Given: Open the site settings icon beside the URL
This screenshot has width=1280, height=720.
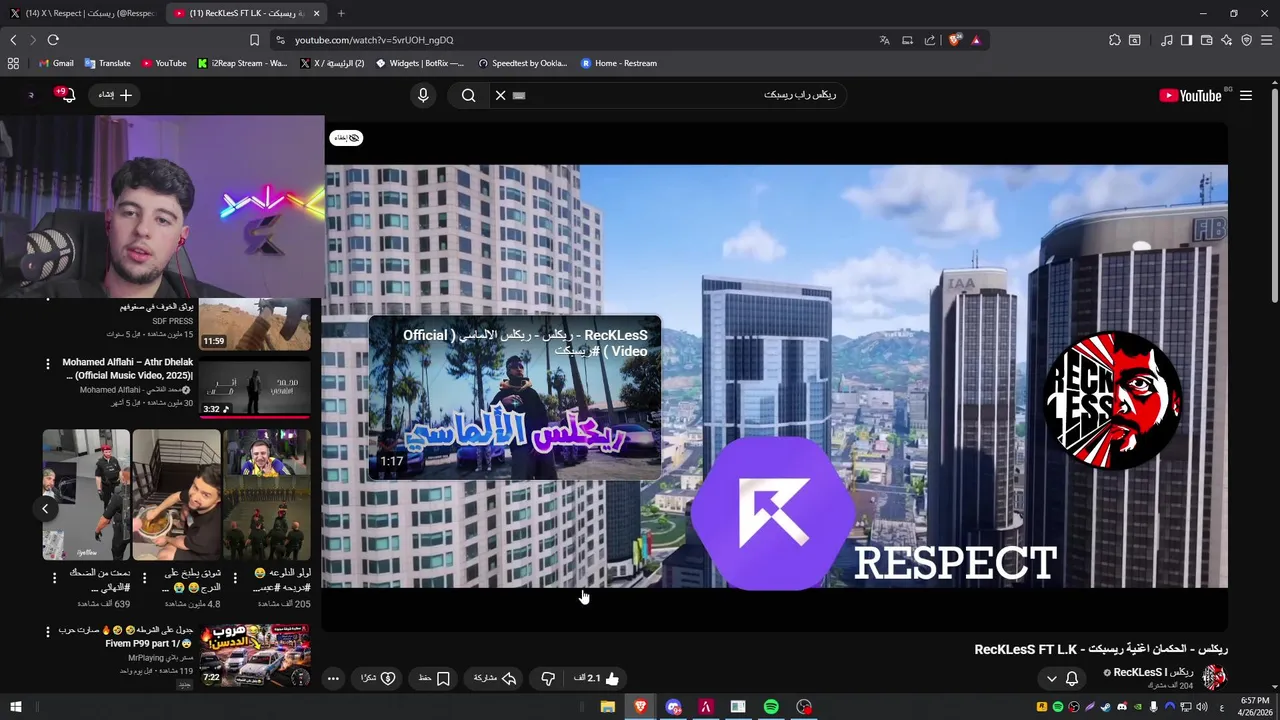Looking at the screenshot, I should pyautogui.click(x=281, y=40).
